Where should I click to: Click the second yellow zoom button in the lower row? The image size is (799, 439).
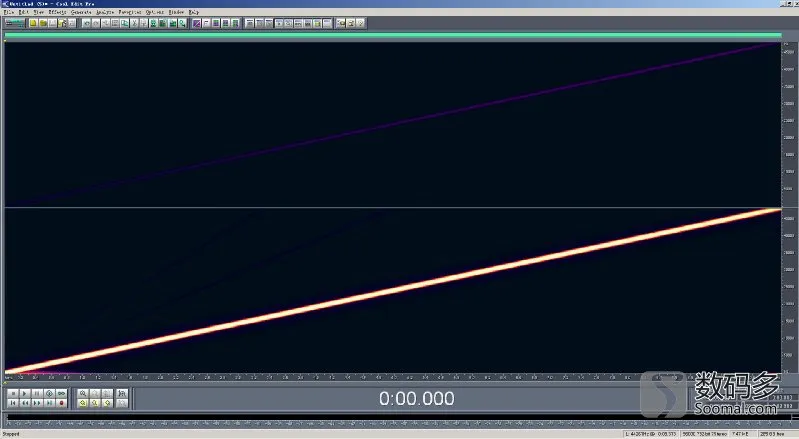(95, 403)
